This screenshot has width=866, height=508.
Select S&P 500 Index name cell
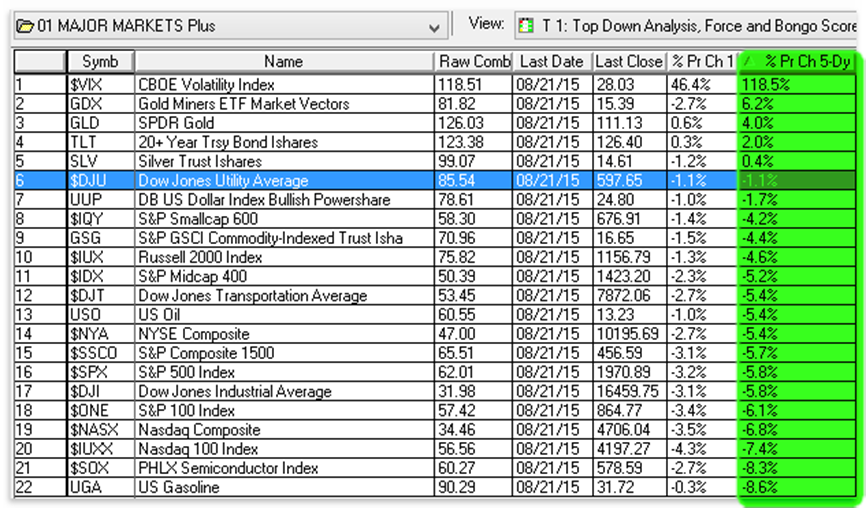point(284,372)
